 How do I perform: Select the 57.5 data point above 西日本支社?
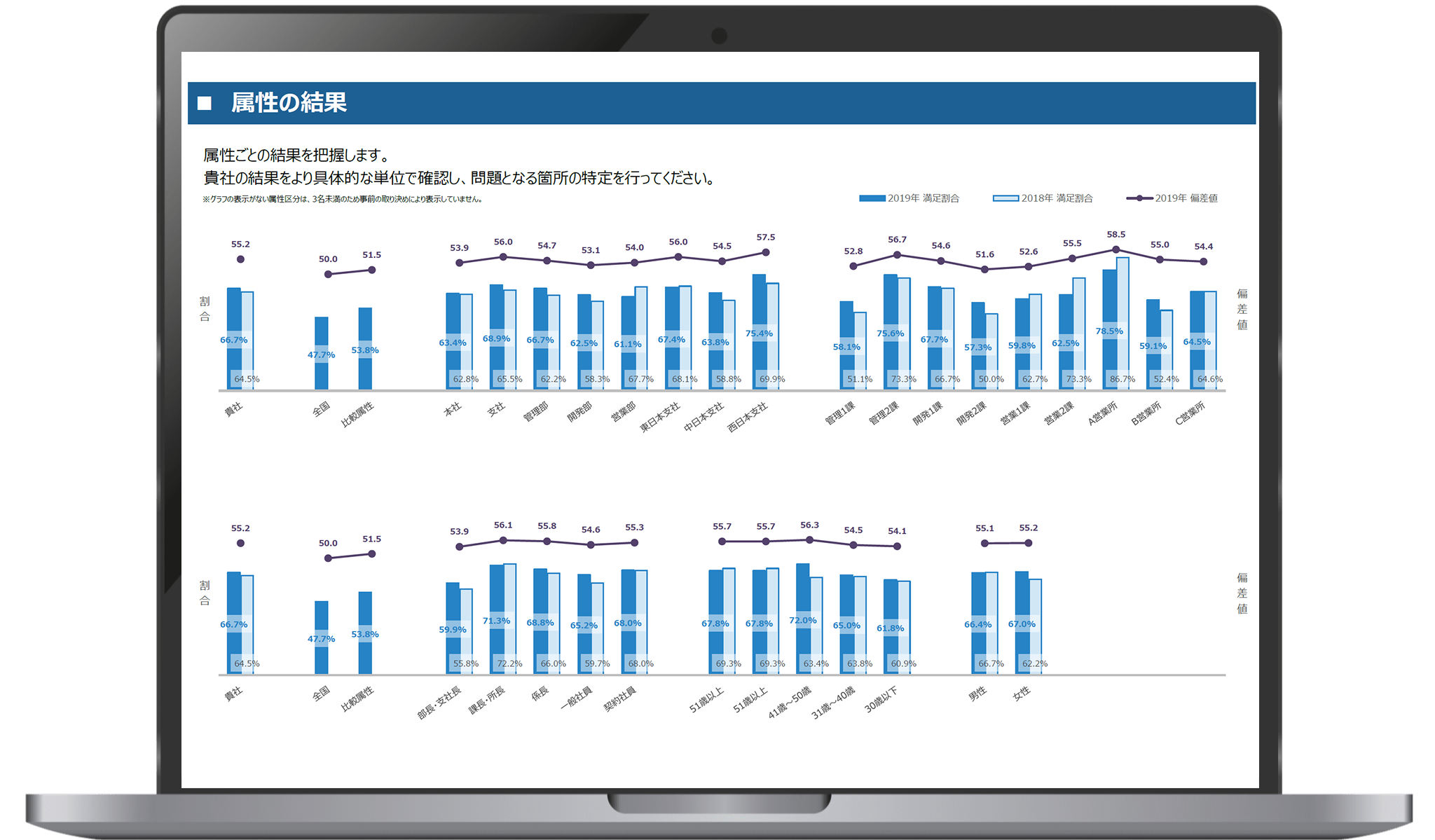[765, 252]
